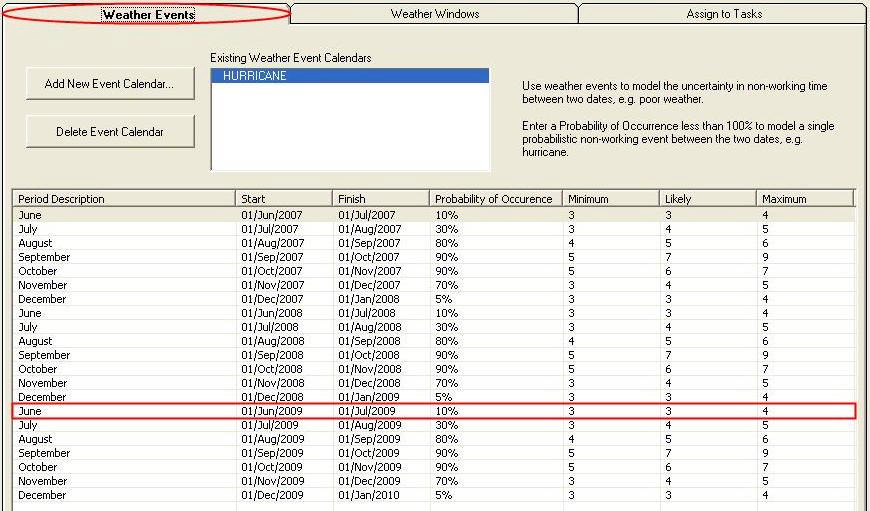
Task: Click Add New Event Calendar button
Action: coord(110,84)
